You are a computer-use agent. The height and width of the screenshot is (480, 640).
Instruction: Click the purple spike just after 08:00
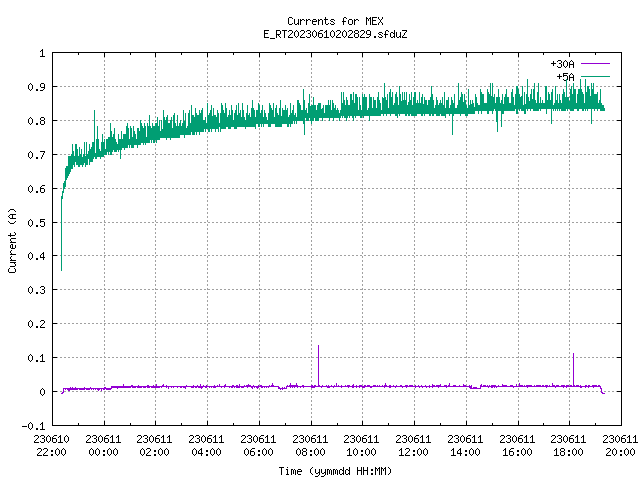tap(318, 365)
